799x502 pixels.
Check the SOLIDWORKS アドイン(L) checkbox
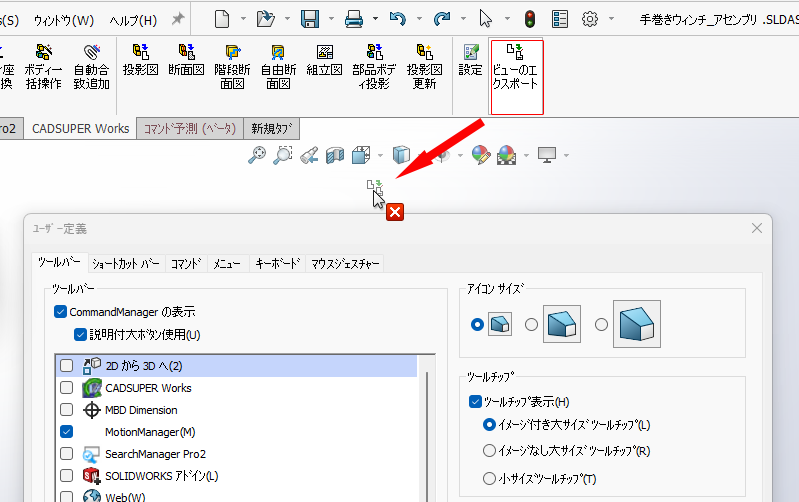66,475
